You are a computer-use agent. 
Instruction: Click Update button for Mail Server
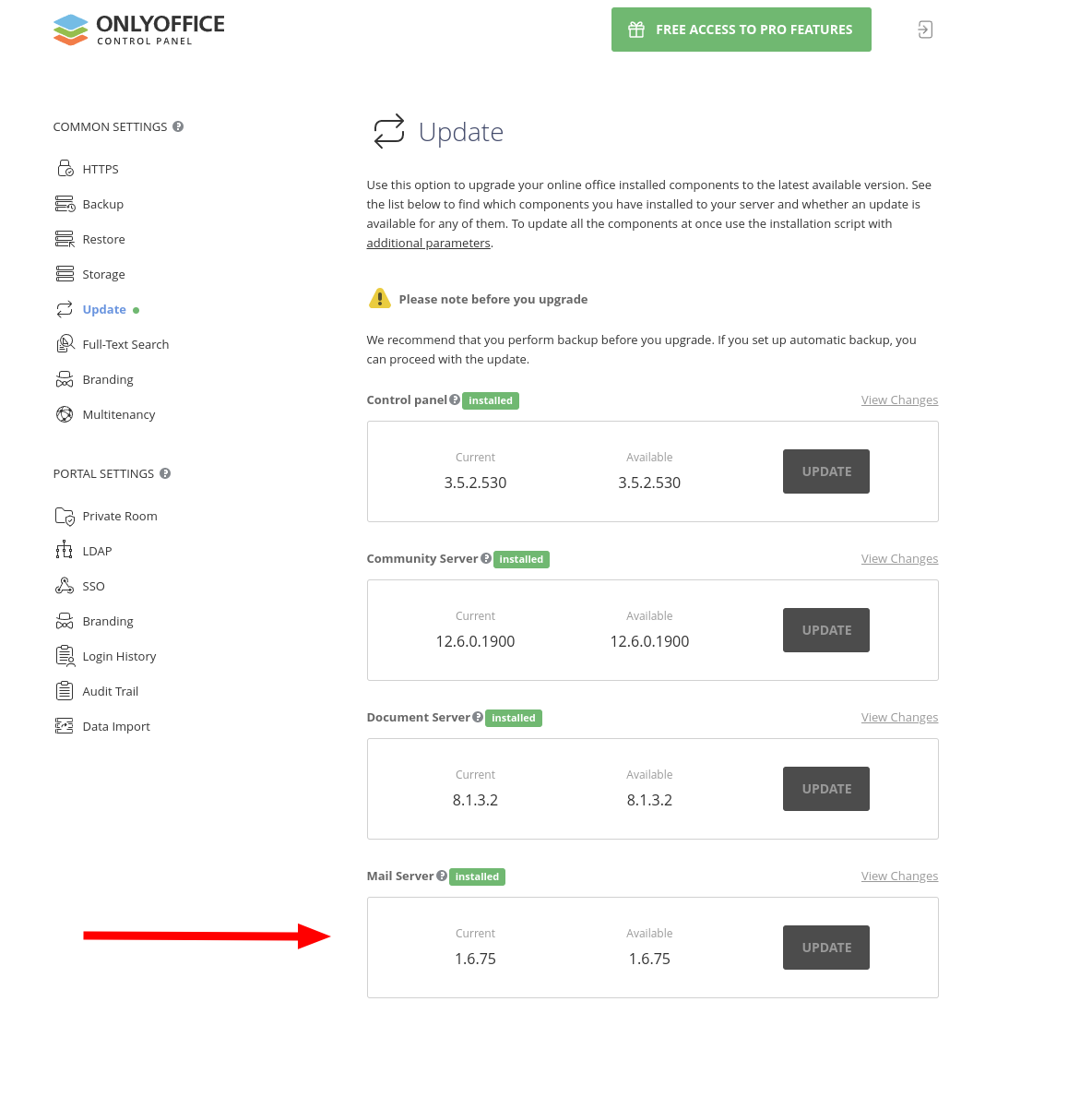tap(826, 948)
